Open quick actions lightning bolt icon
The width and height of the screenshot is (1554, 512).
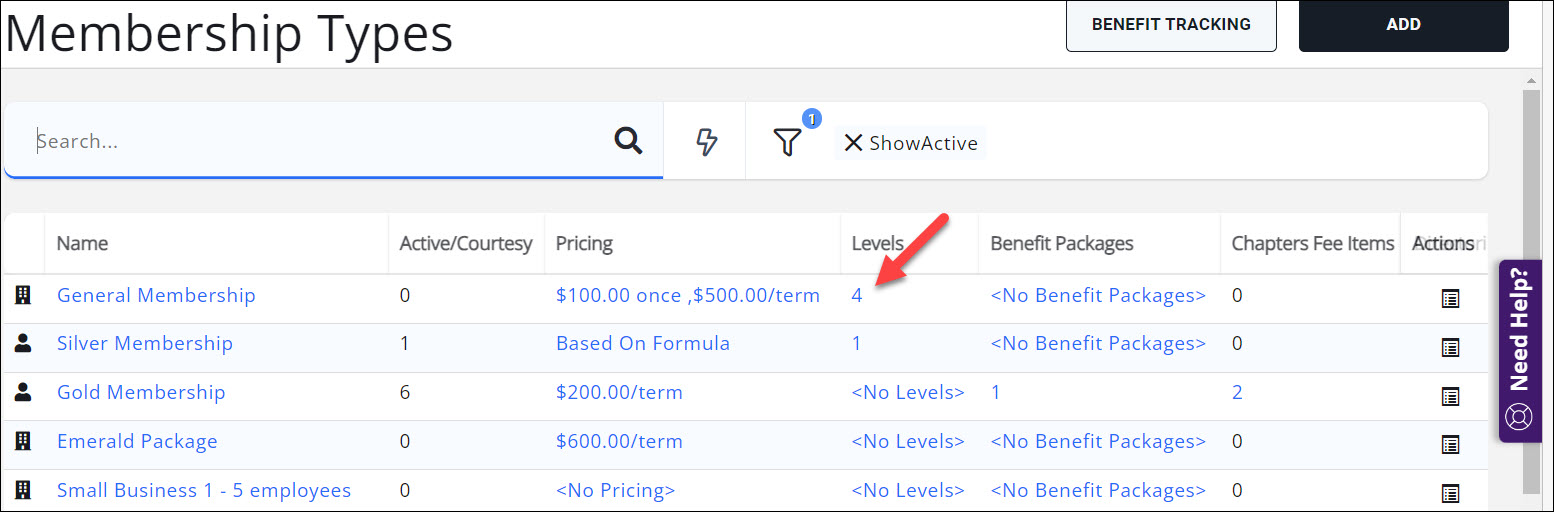tap(706, 142)
